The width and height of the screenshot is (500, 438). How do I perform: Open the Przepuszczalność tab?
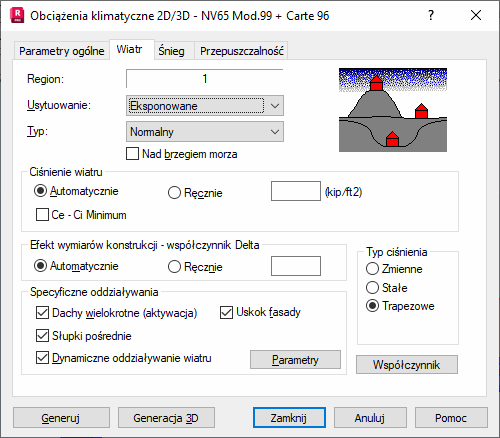point(242,51)
